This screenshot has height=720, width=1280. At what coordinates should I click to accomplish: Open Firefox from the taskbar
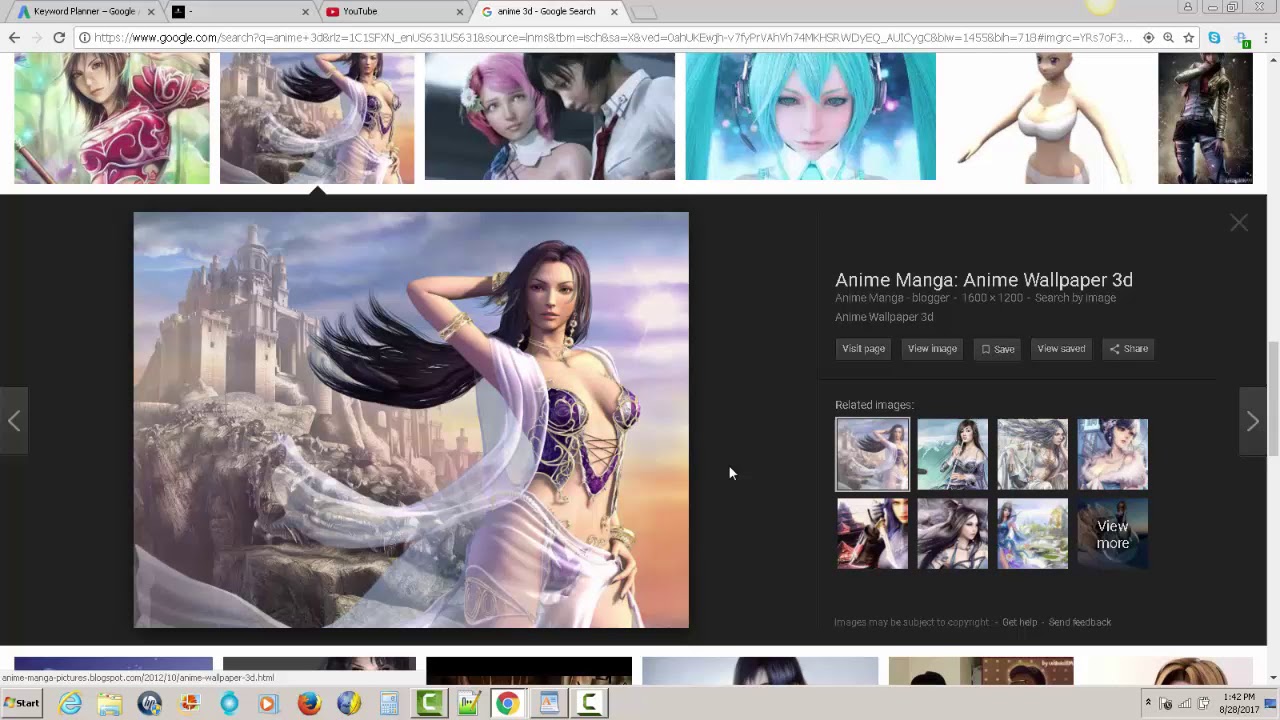309,703
